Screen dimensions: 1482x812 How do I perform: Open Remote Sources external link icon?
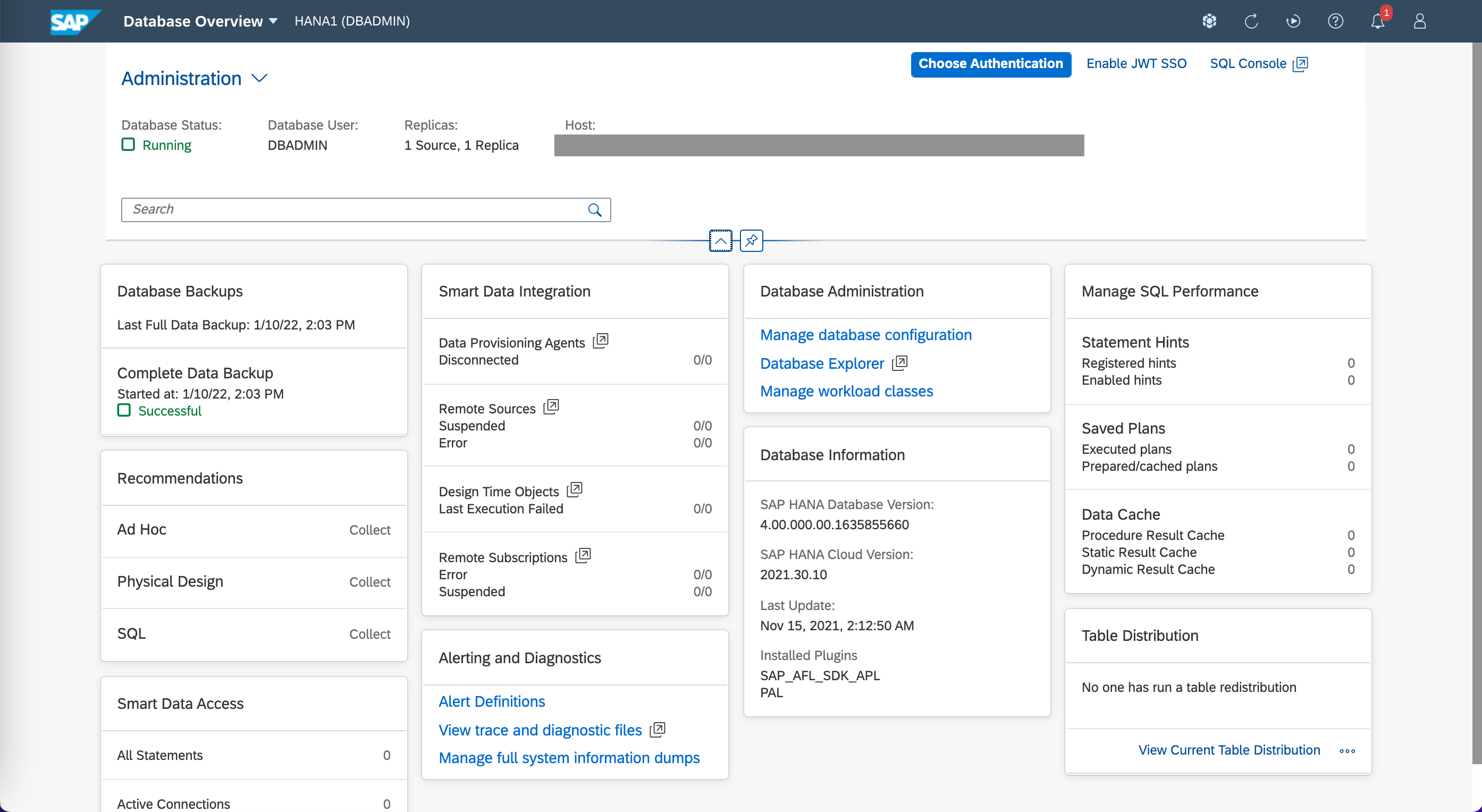(551, 407)
